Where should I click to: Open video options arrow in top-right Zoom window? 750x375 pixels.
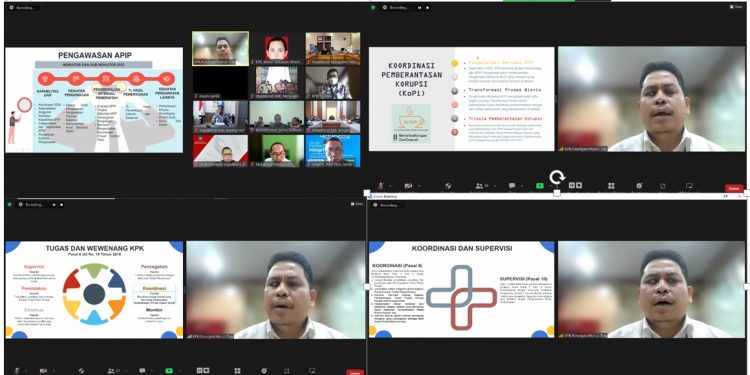419,186
